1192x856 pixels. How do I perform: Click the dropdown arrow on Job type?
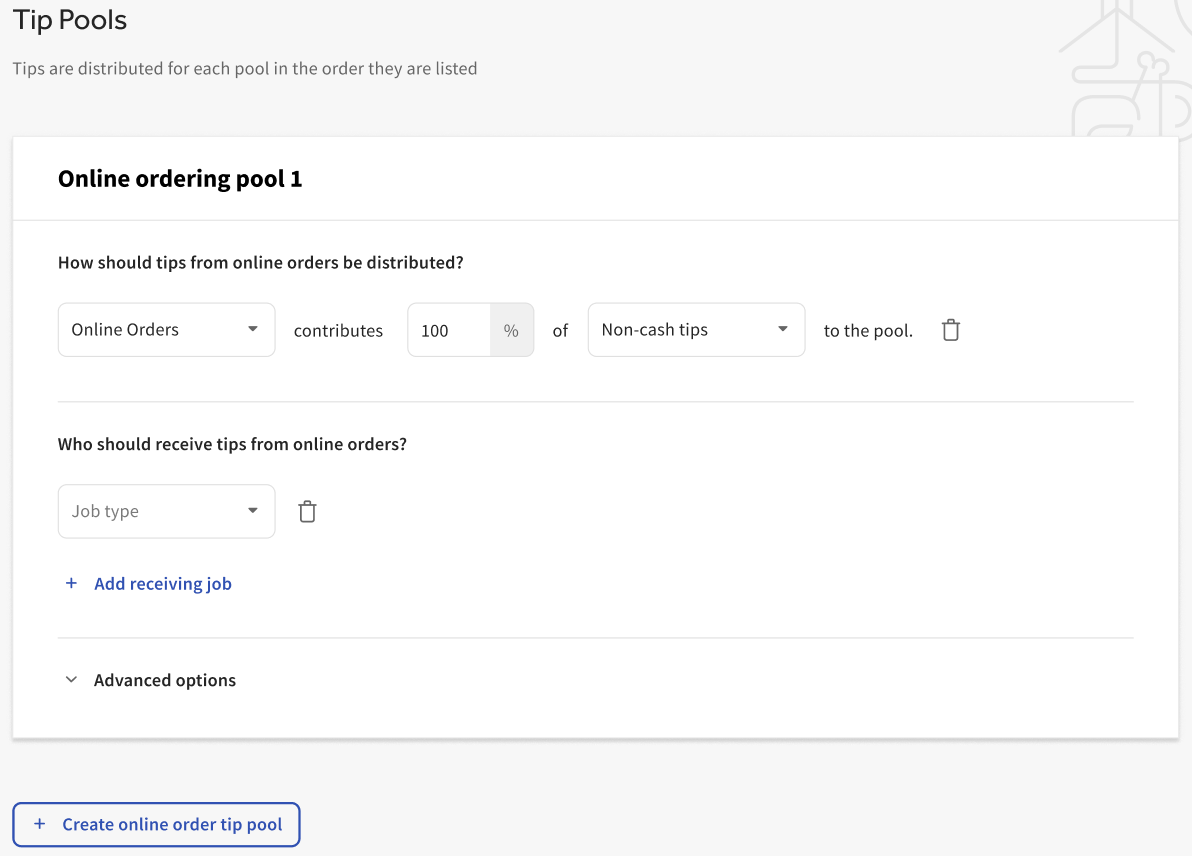pos(254,511)
